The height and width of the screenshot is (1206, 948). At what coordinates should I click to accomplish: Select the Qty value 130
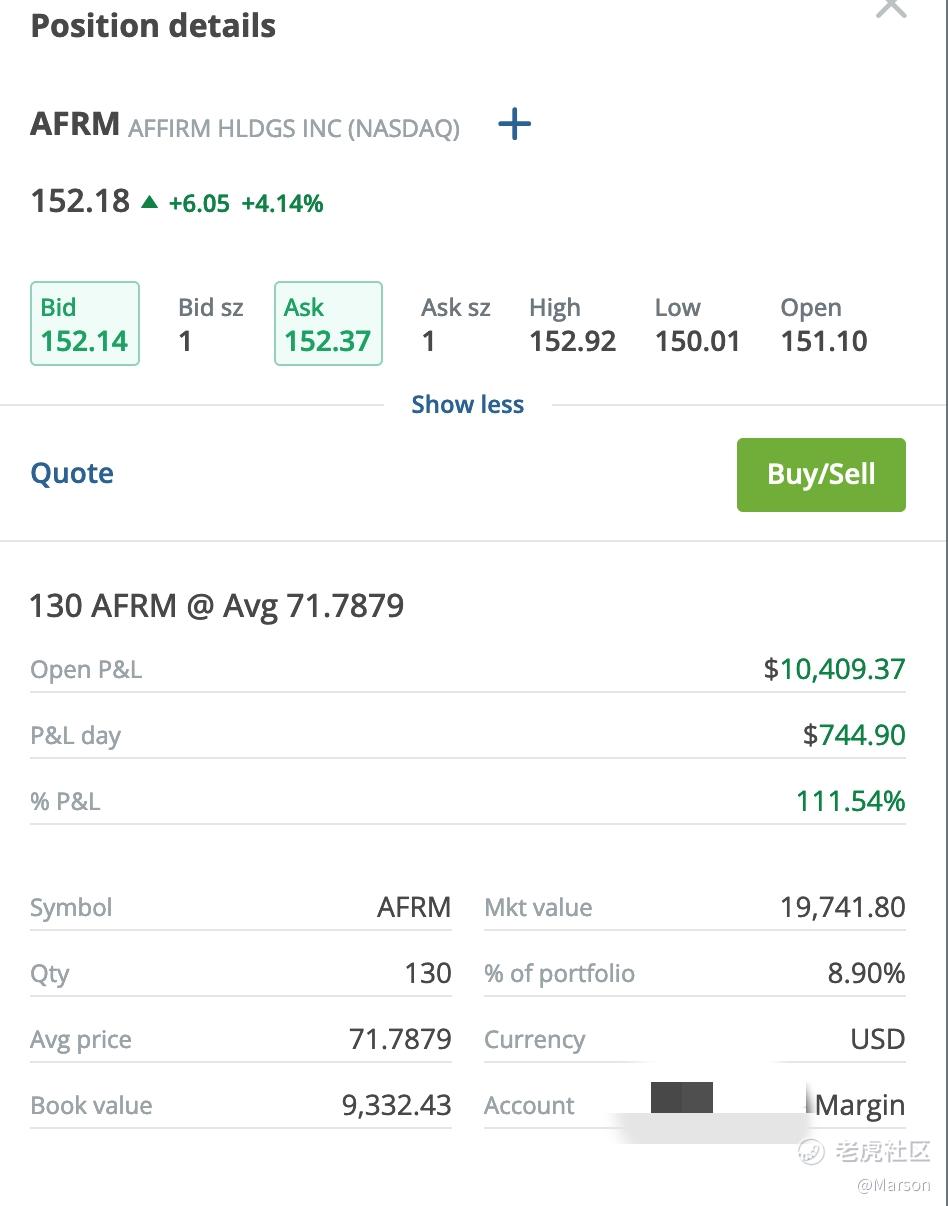click(428, 973)
